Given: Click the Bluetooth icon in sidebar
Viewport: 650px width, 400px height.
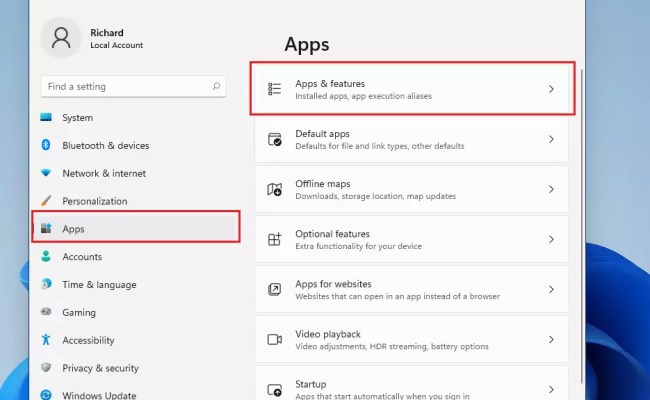Looking at the screenshot, I should click(46, 145).
